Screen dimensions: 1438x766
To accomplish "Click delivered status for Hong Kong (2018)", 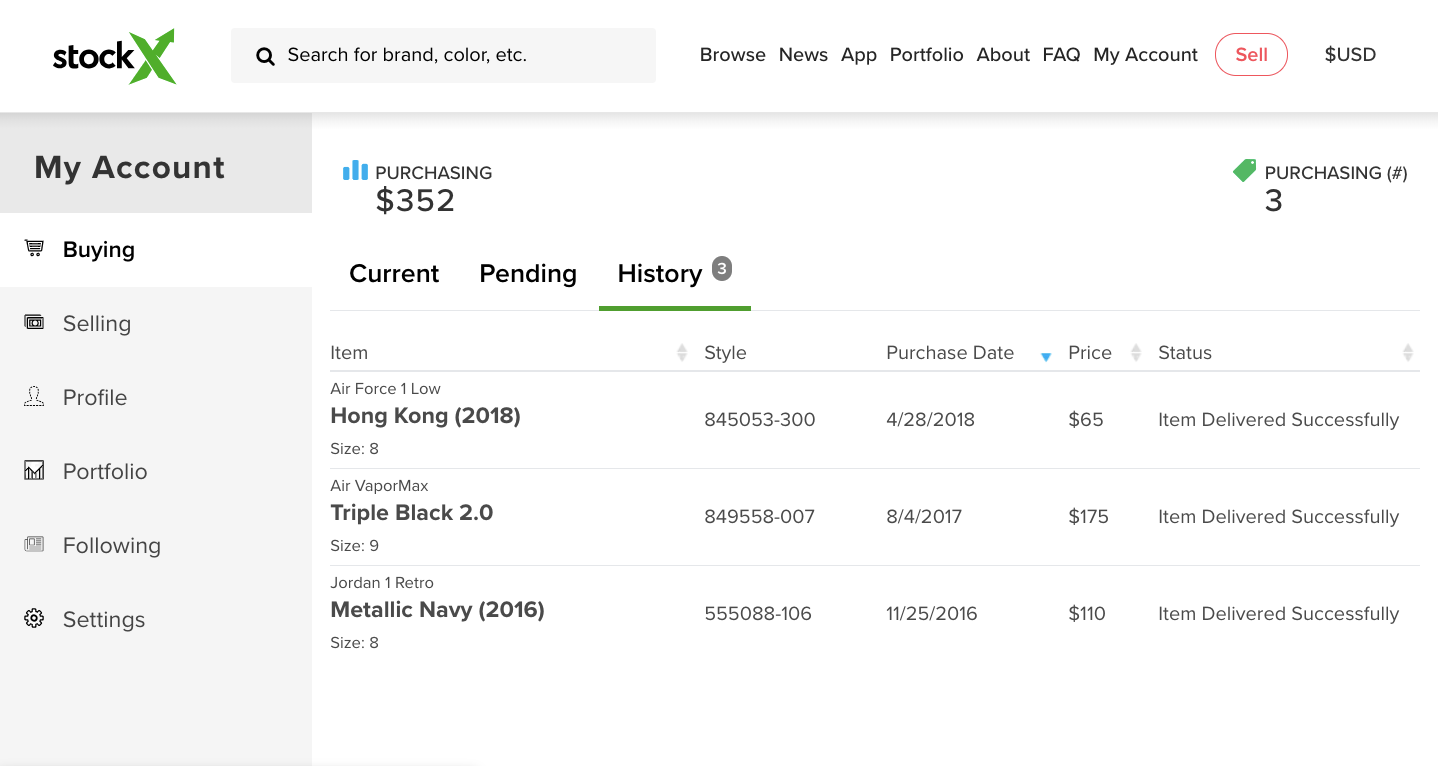I will [1278, 420].
